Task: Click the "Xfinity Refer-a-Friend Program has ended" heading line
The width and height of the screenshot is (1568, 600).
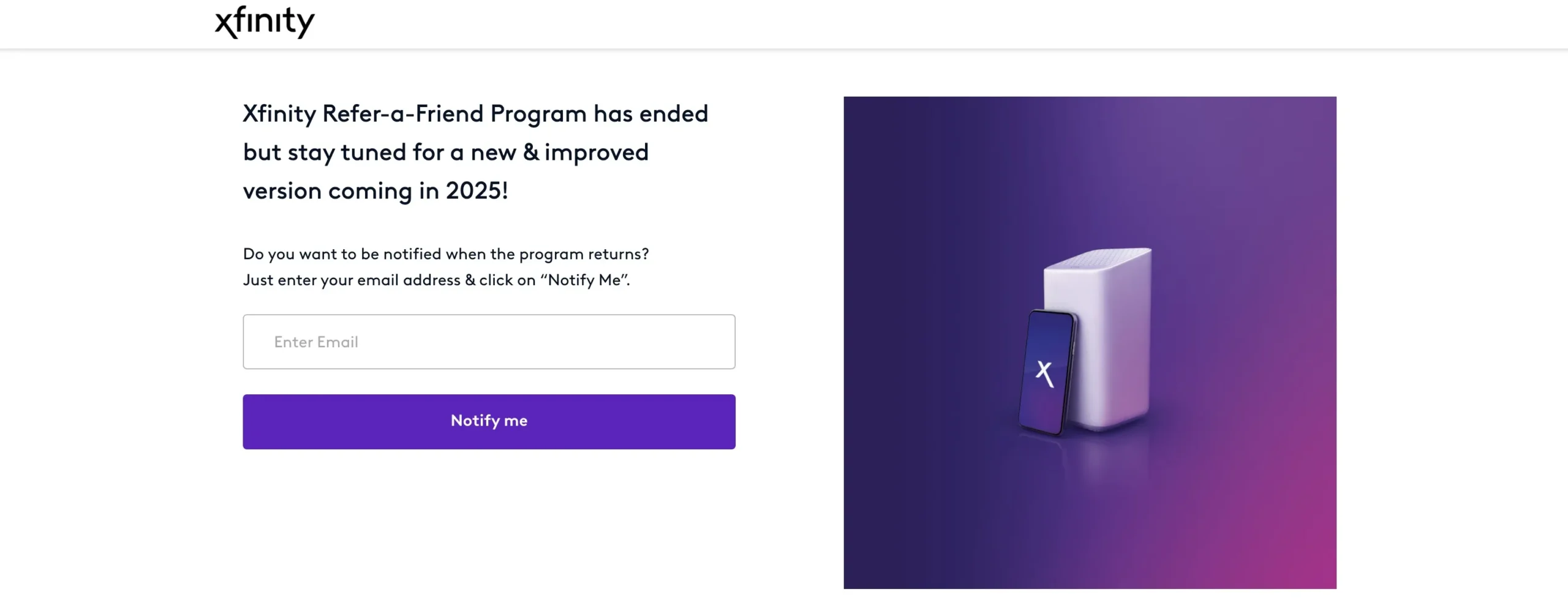Action: (x=475, y=114)
